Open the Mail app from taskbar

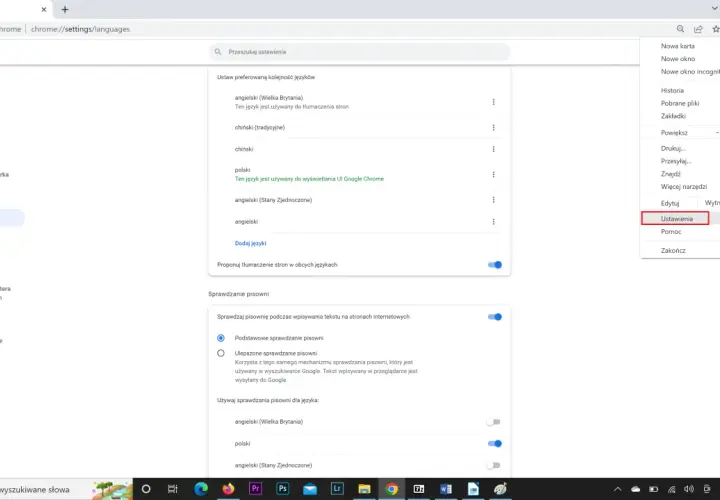coord(310,489)
